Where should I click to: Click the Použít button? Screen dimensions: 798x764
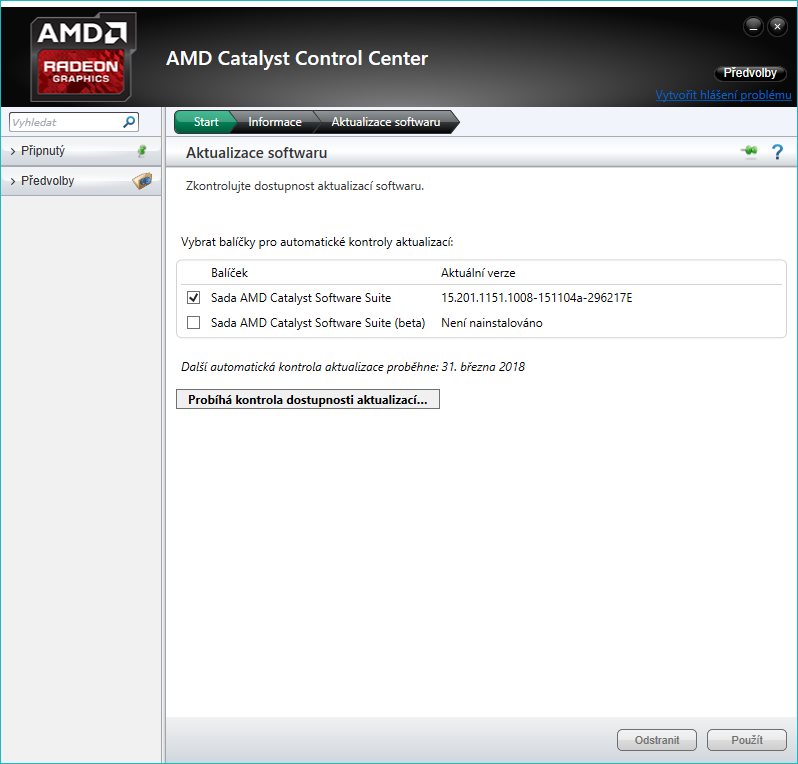(747, 740)
